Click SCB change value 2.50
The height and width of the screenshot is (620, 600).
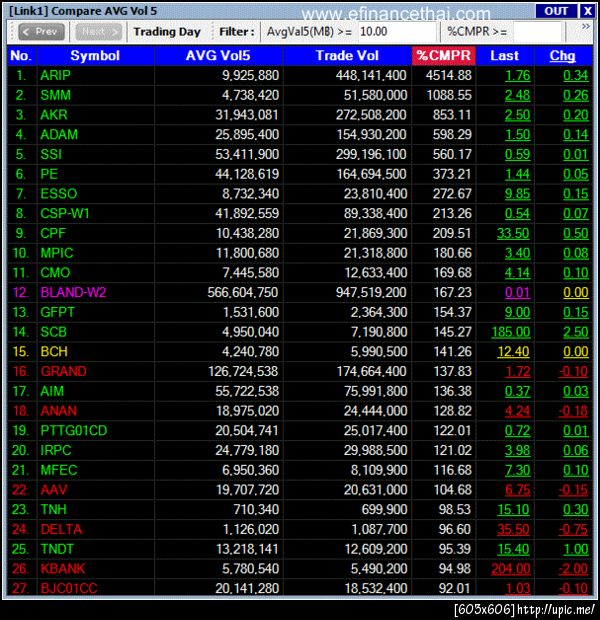(576, 332)
